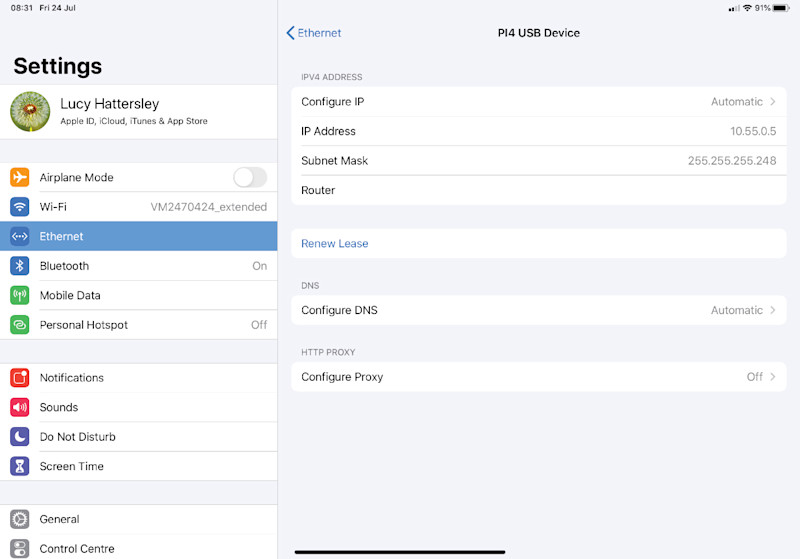Select the Ethernet settings row
Screen dimensions: 800x559
pos(139,236)
